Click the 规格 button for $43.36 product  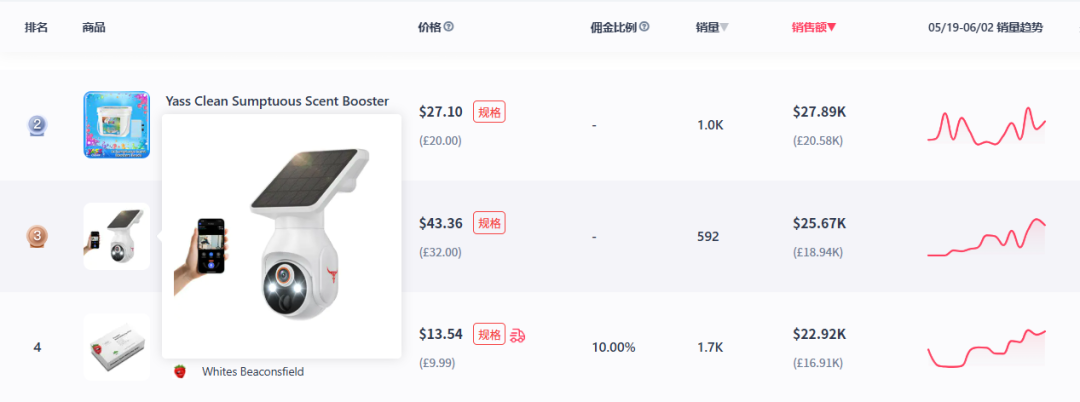tap(489, 223)
